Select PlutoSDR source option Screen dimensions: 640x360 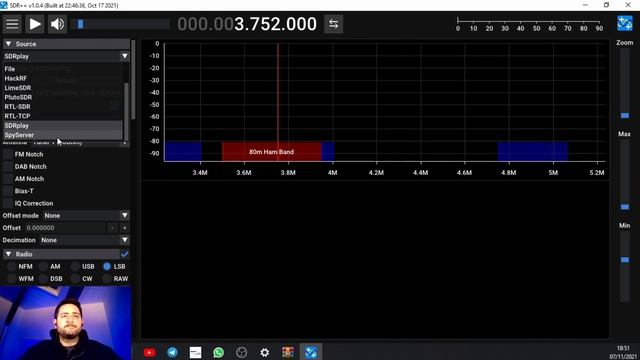pos(63,97)
